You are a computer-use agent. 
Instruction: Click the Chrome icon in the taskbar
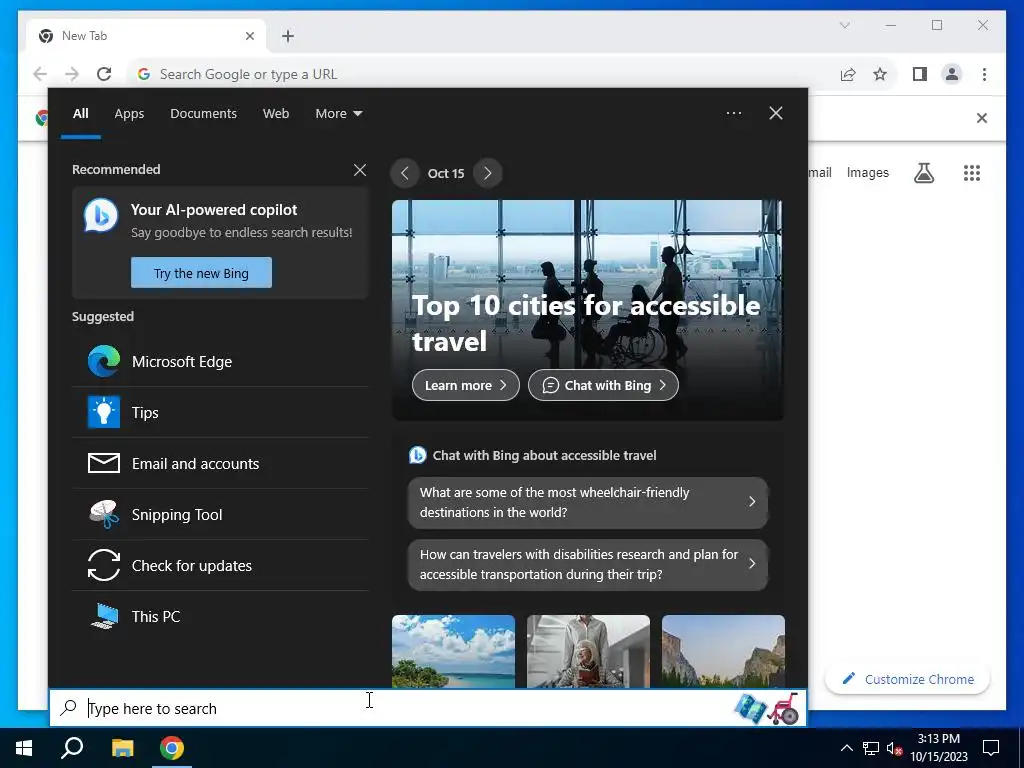172,748
